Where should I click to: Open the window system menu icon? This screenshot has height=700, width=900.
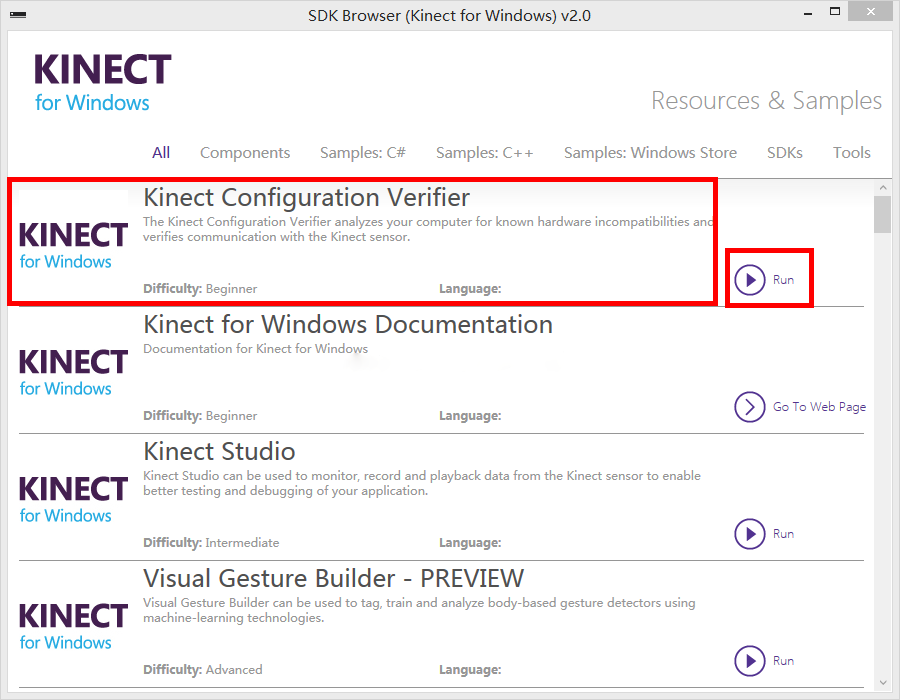18,15
